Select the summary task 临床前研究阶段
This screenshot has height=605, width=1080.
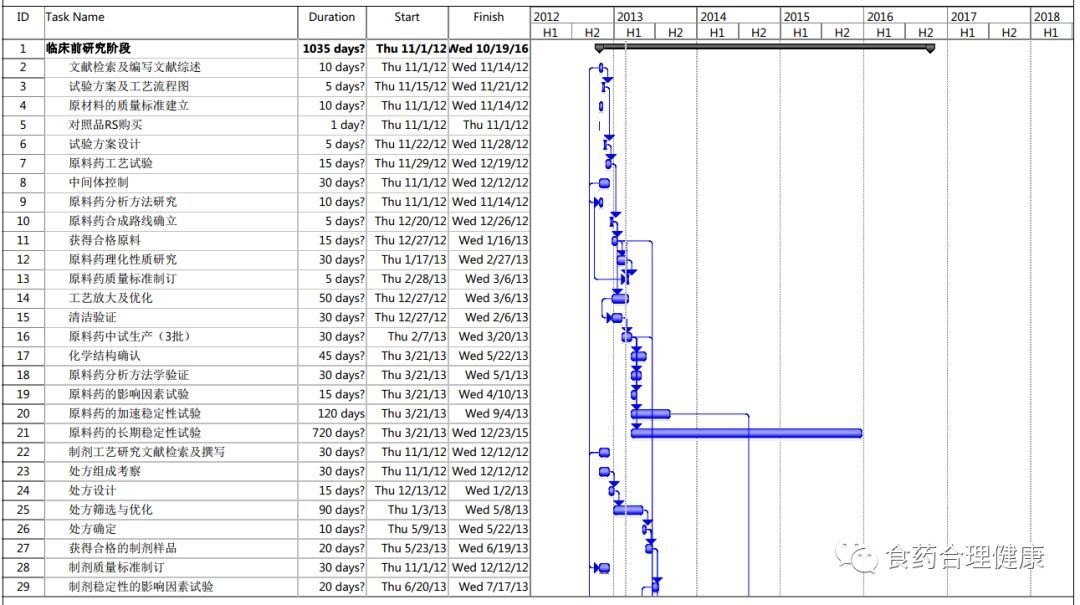tap(88, 48)
